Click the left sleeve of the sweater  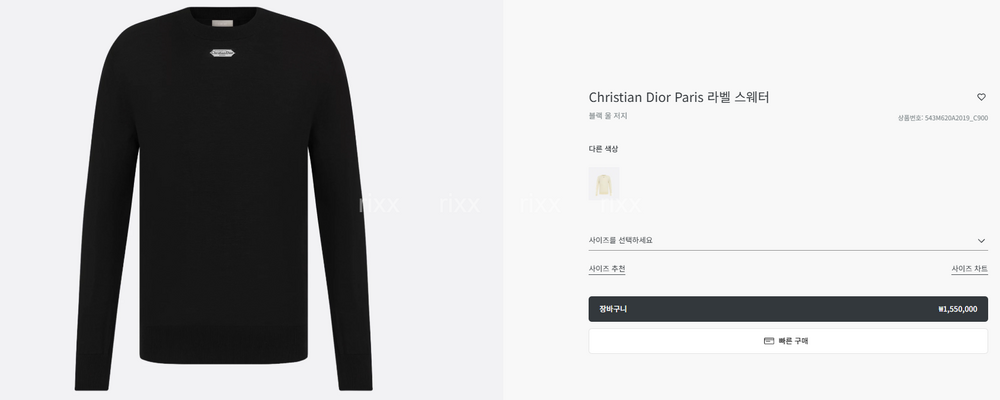coord(98,250)
